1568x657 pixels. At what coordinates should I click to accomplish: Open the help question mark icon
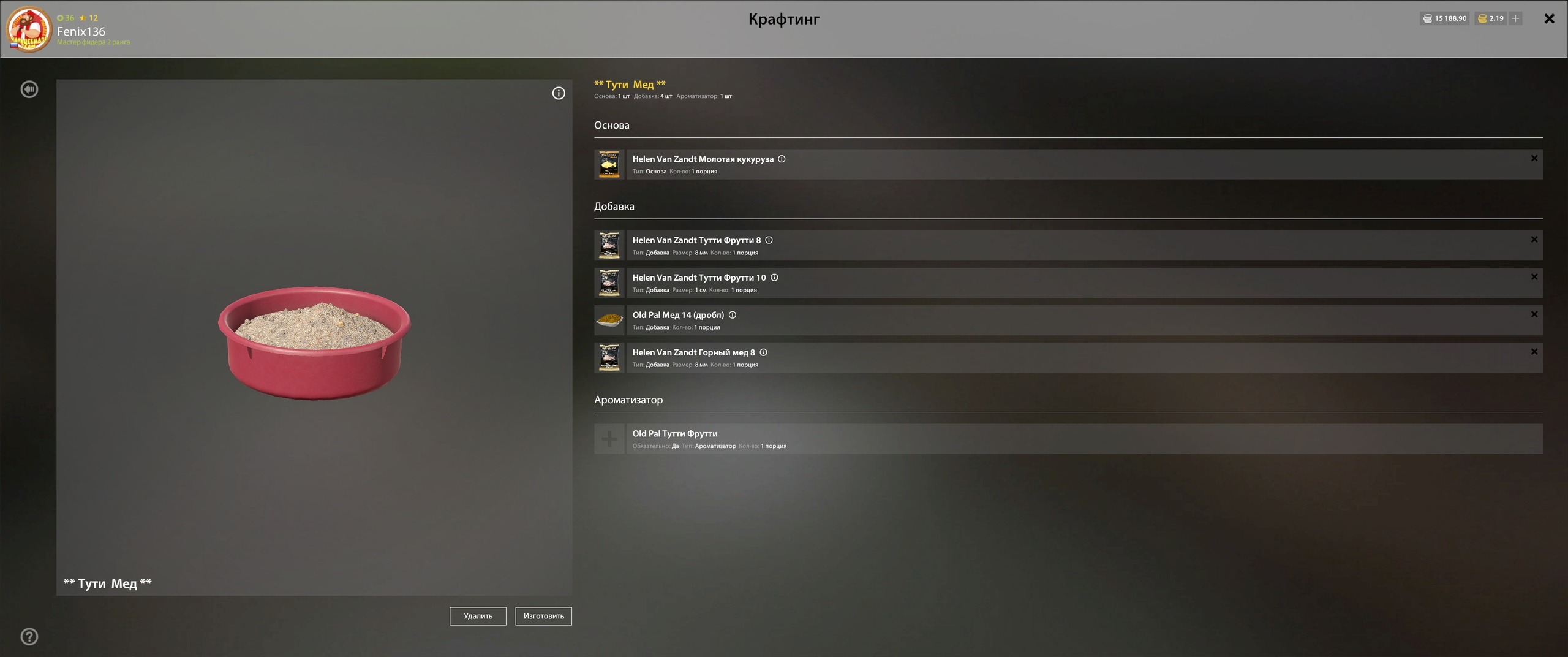tap(29, 636)
